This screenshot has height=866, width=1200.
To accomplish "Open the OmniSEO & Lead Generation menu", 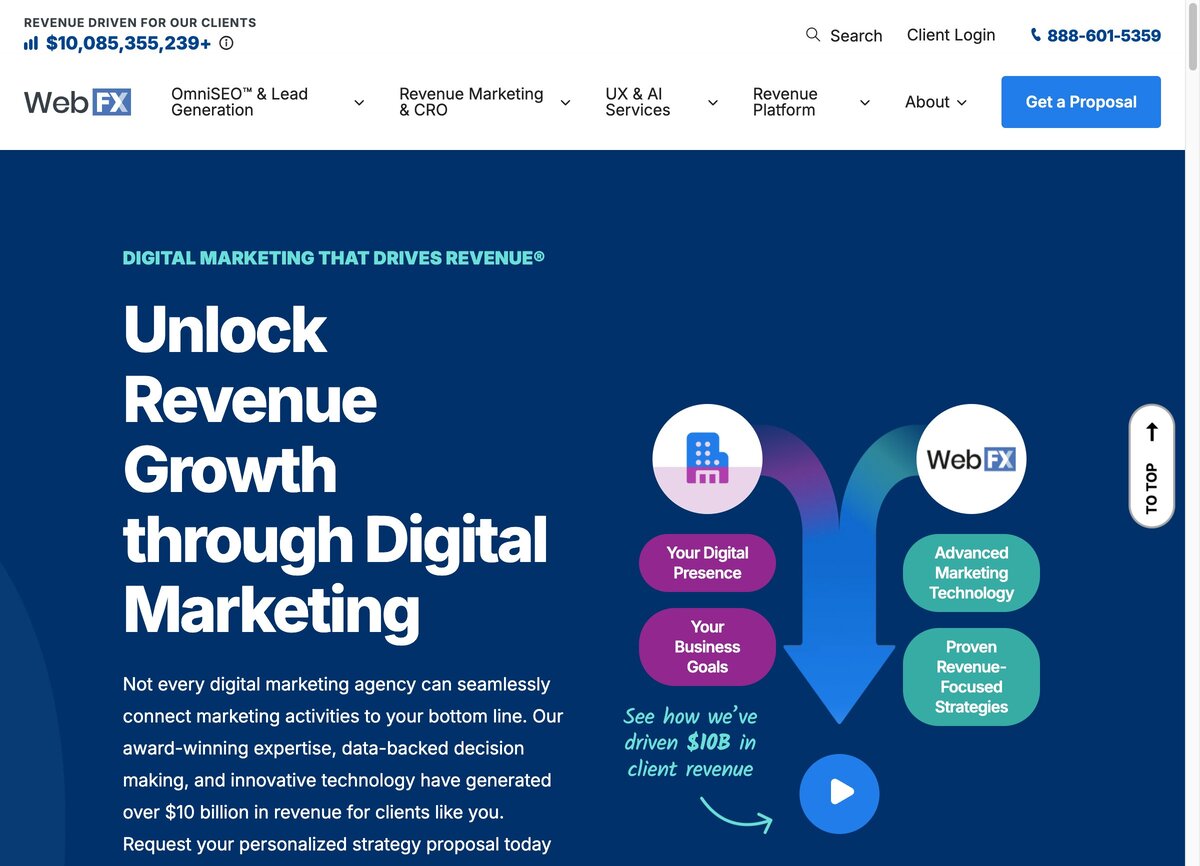I will (239, 102).
